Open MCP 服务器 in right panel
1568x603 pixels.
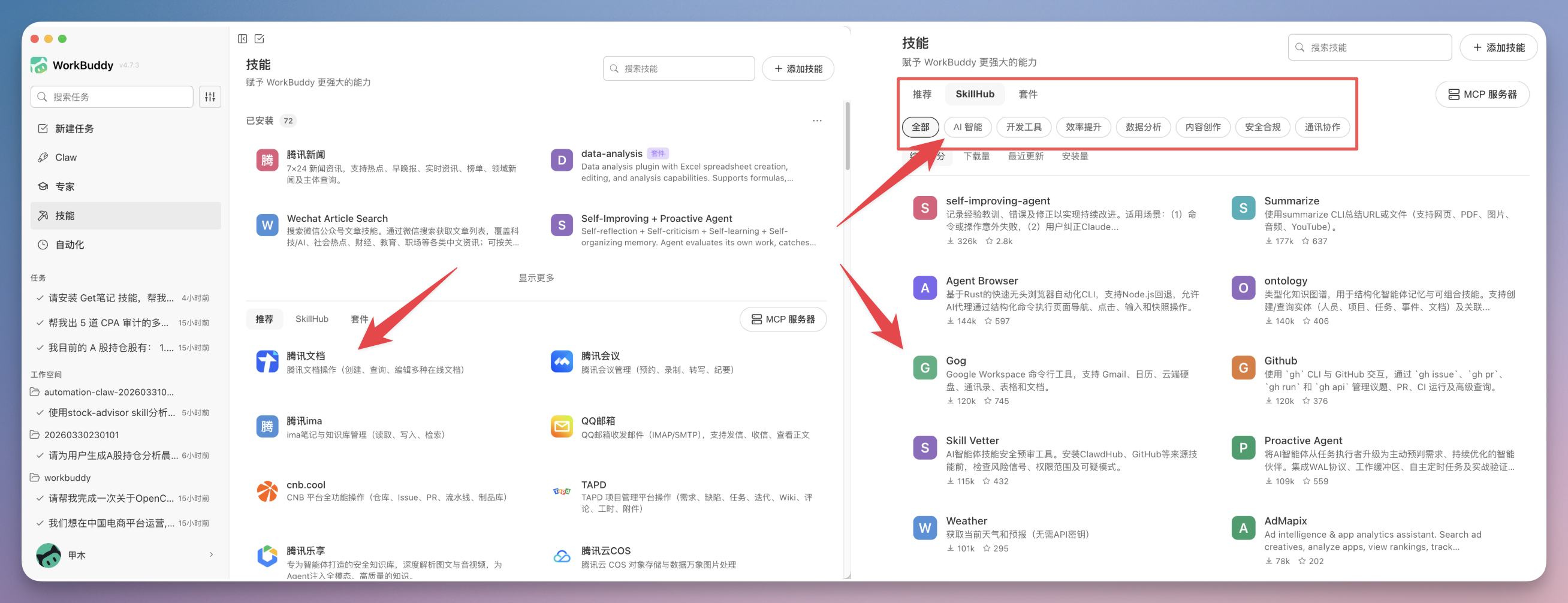[x=1482, y=94]
